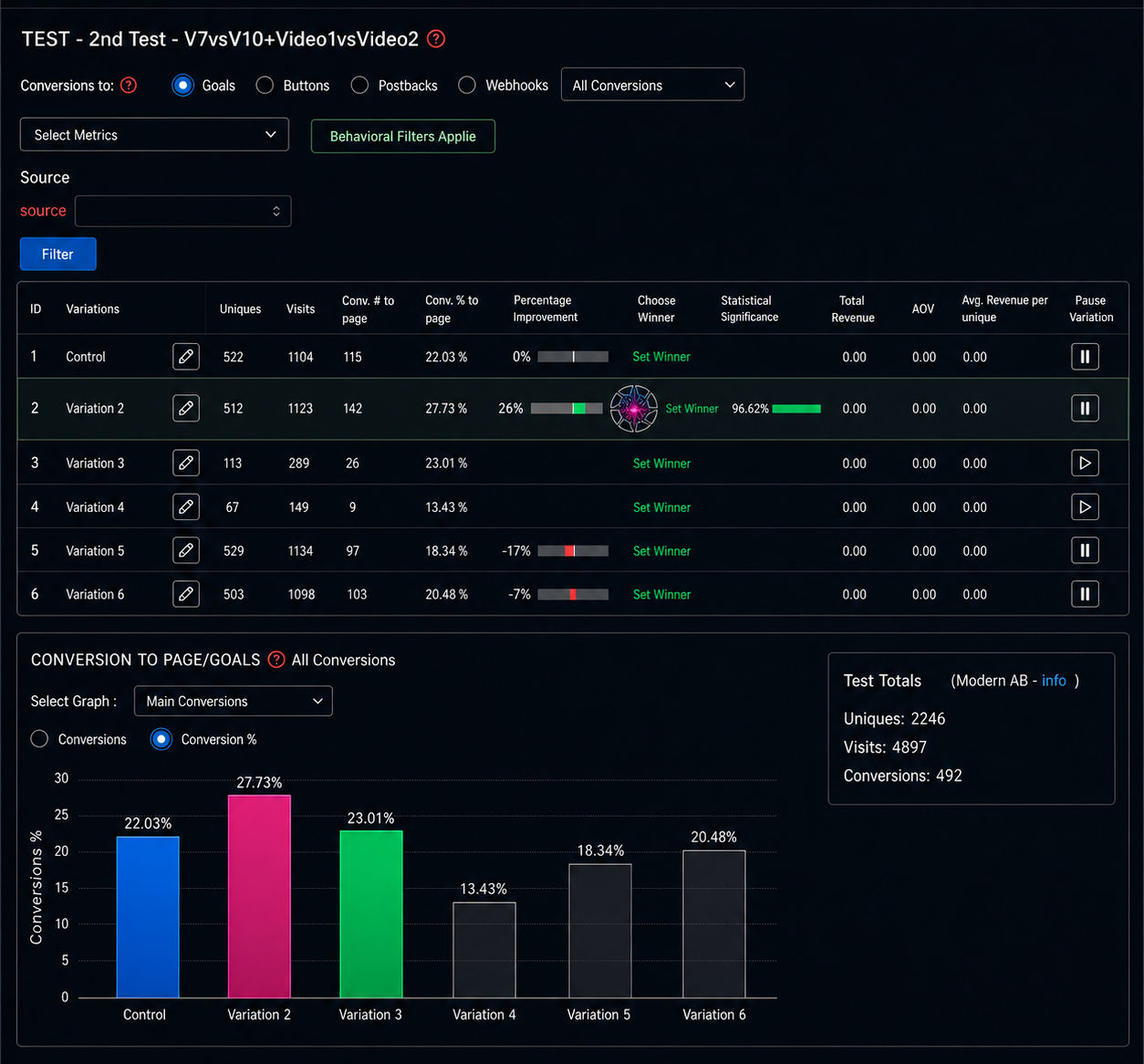Click the Percentage Improvement column header
The height and width of the screenshot is (1064, 1144).
click(546, 308)
